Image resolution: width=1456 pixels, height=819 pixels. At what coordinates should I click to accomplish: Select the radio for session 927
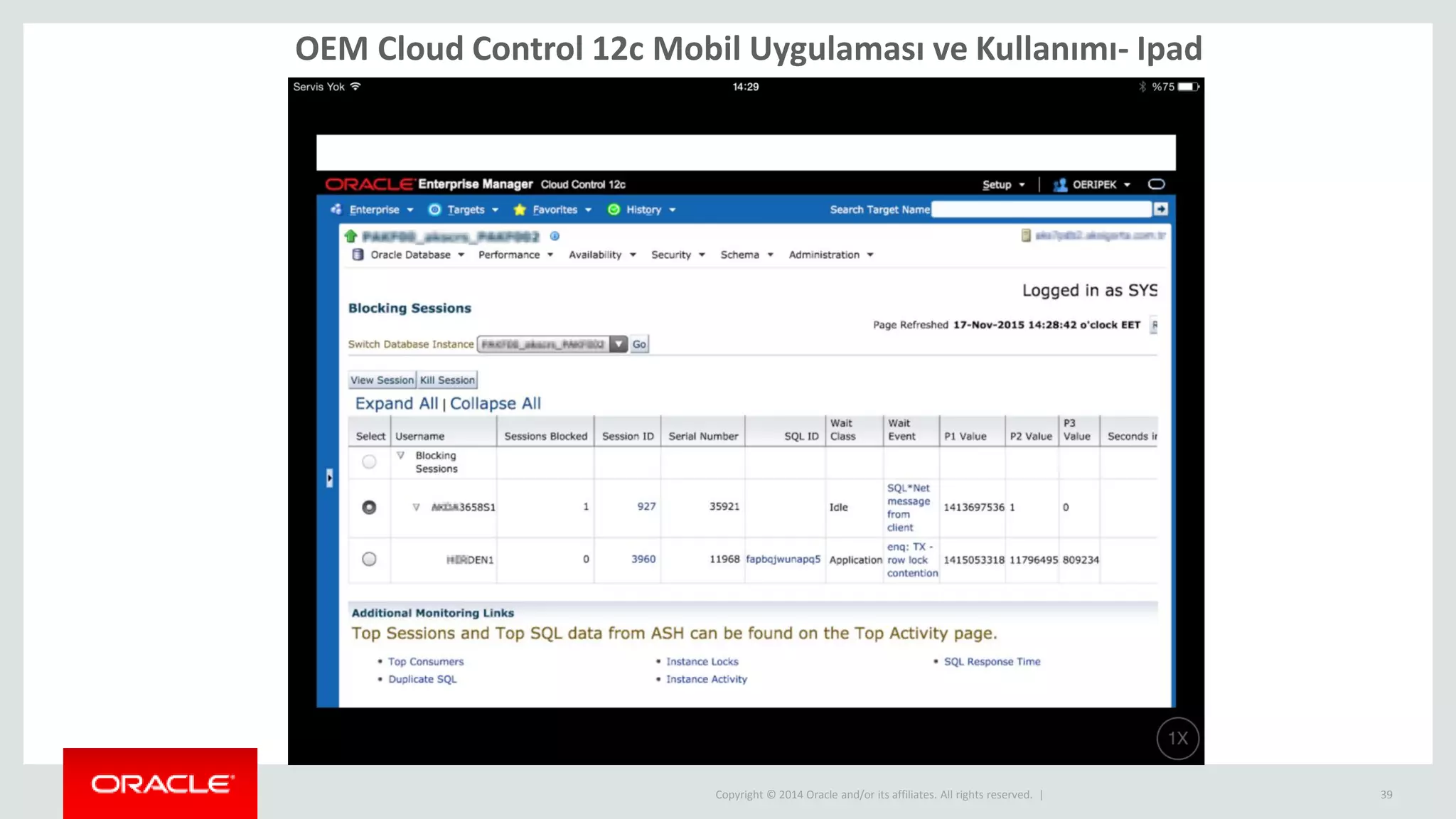pos(369,508)
